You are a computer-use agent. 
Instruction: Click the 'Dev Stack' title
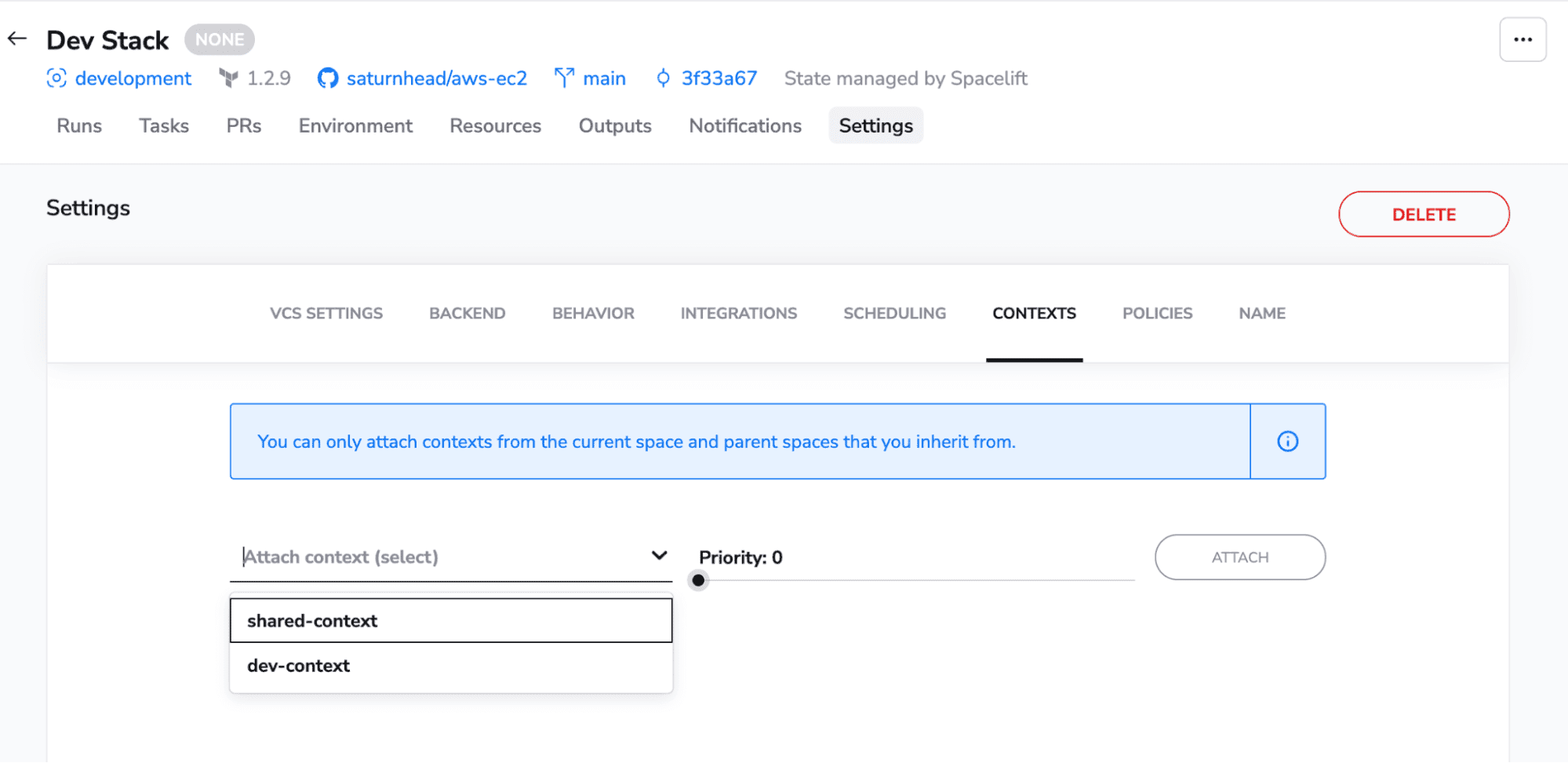(107, 40)
